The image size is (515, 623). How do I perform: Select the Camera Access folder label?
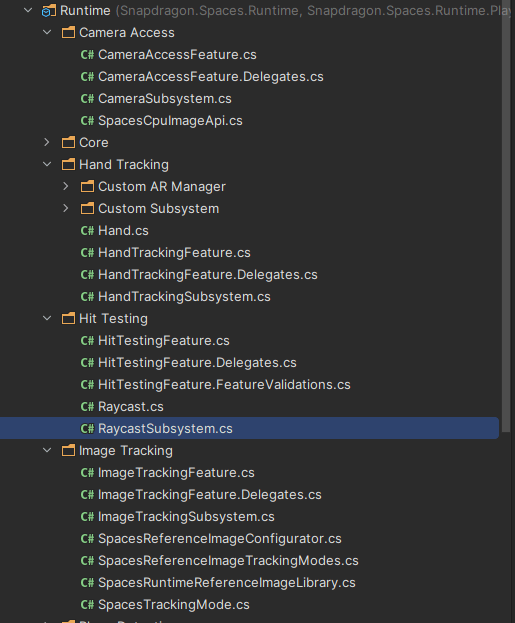127,33
